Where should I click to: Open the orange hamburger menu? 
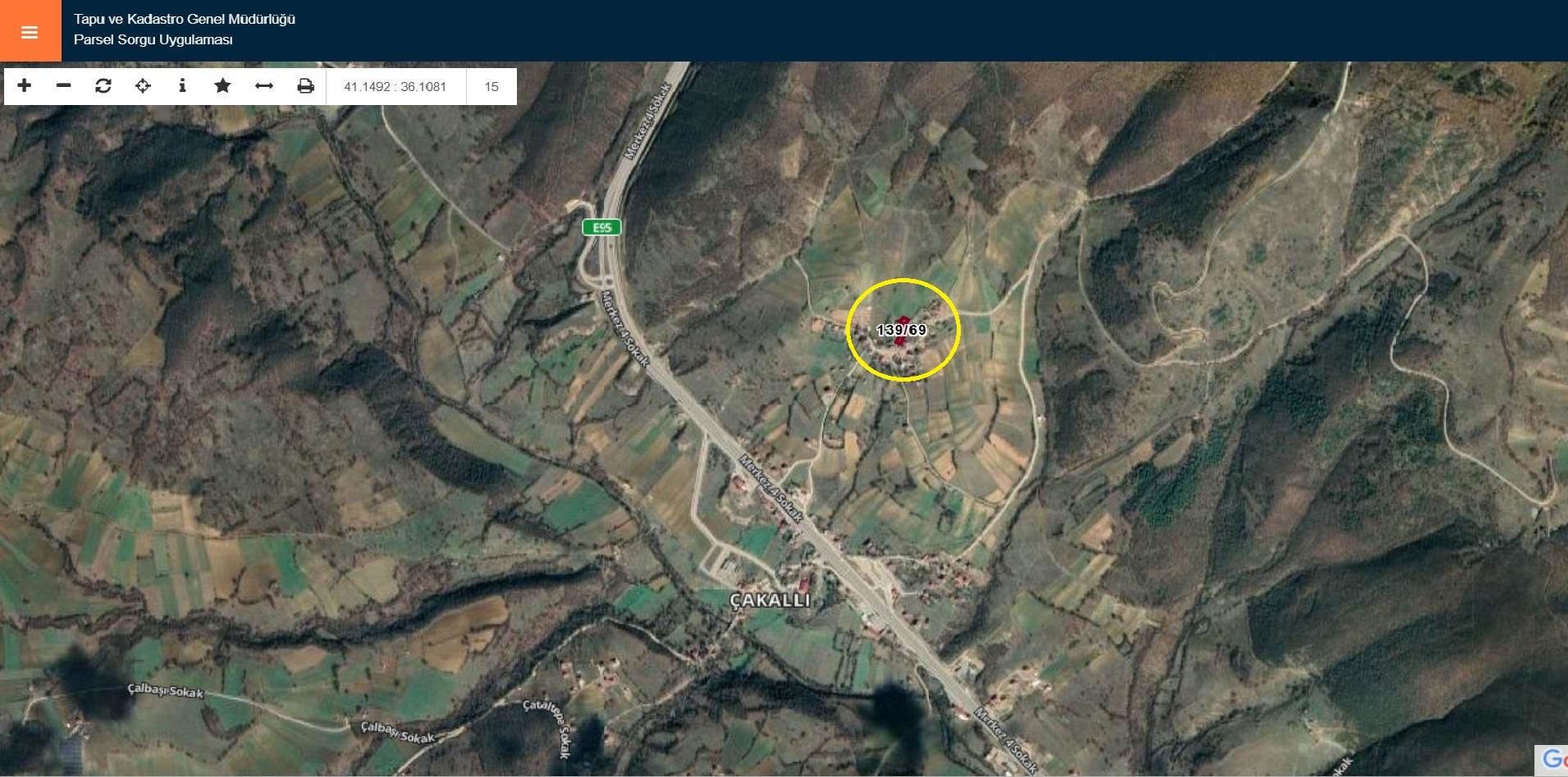point(30,31)
